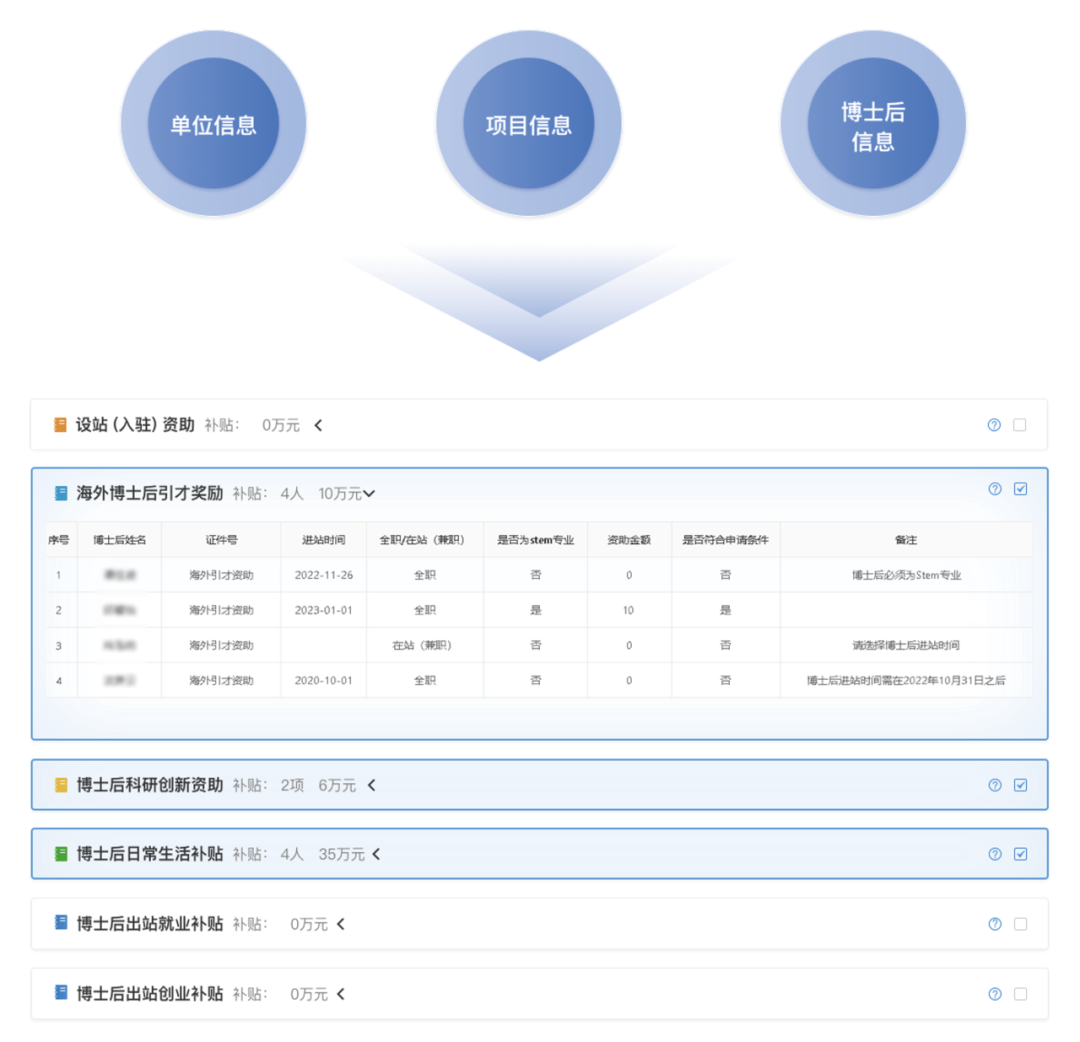
Task: Click the help icon in 设站(入驻)资助 row
Action: pyautogui.click(x=994, y=425)
